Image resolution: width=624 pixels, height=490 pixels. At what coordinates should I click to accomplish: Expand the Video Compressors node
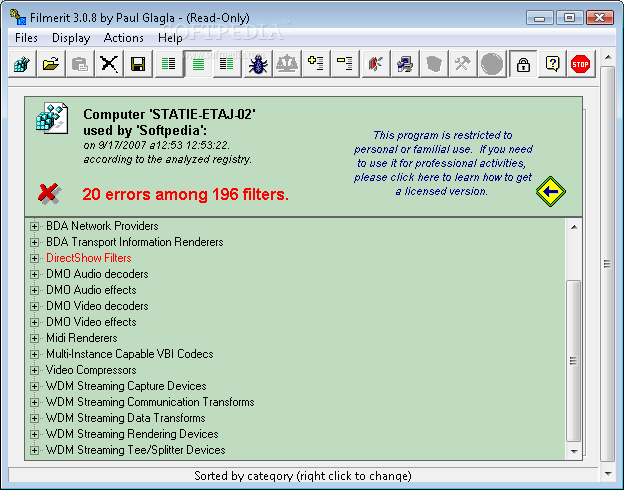(34, 370)
